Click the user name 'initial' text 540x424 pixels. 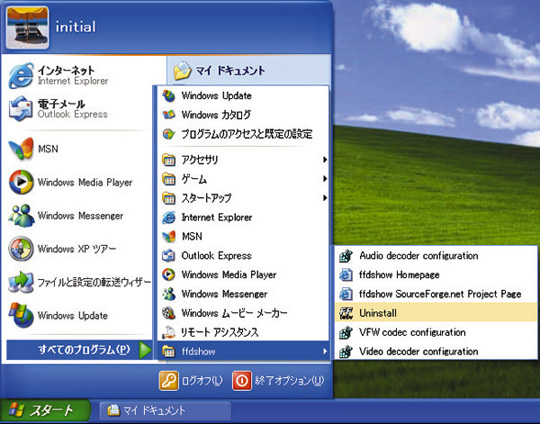point(75,27)
